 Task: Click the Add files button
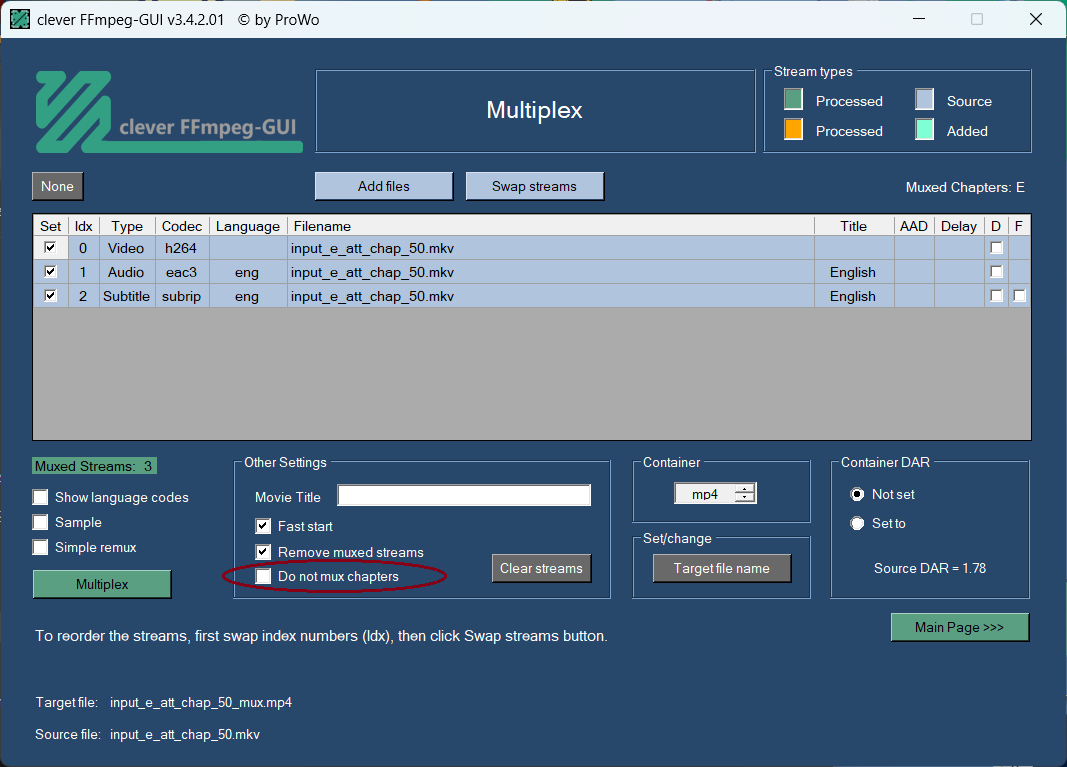(x=384, y=186)
